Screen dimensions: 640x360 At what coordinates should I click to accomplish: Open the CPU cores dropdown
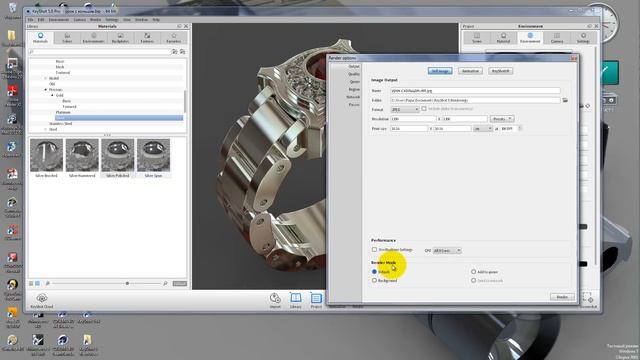[447, 250]
